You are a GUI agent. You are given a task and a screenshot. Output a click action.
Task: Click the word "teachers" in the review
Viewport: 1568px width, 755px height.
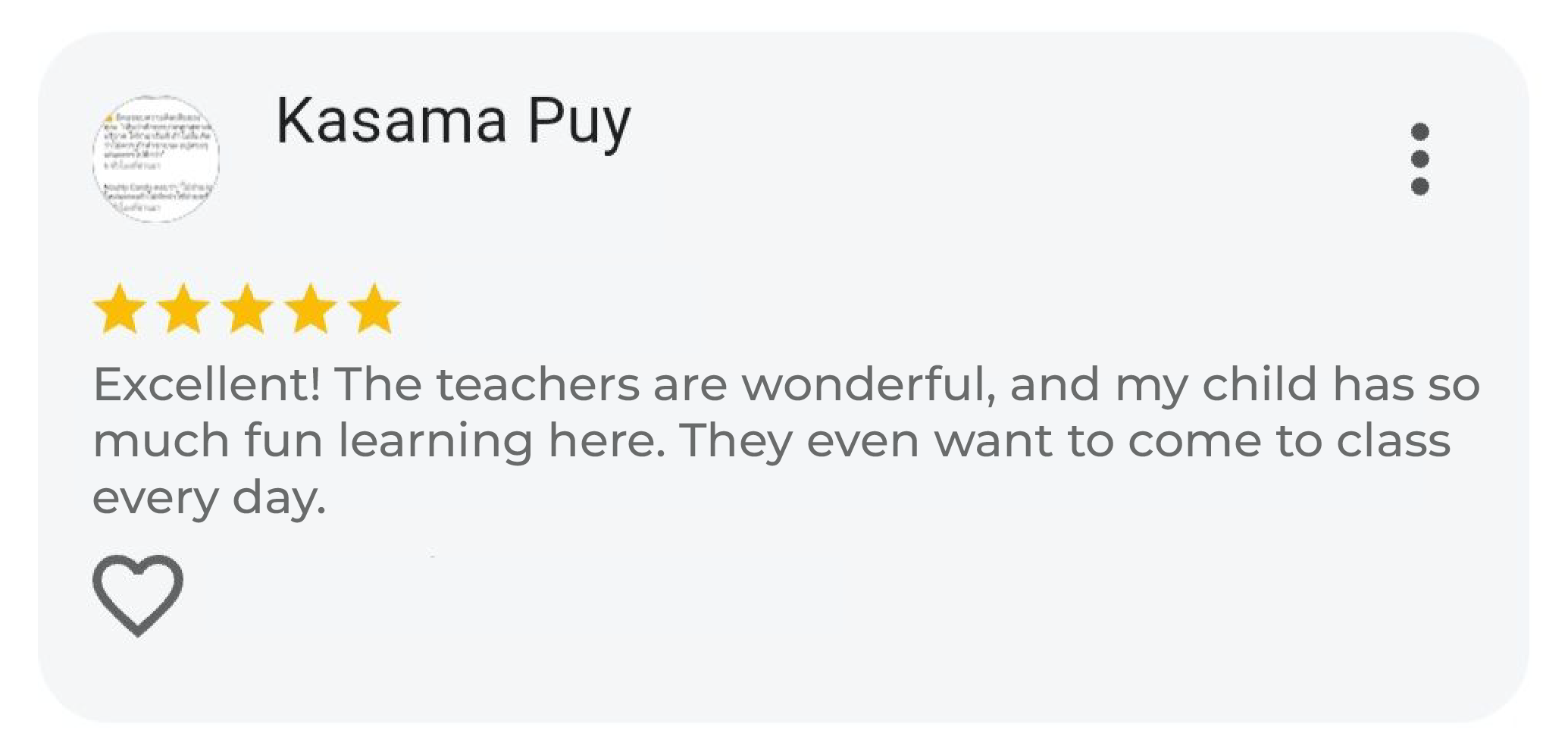coord(538,384)
